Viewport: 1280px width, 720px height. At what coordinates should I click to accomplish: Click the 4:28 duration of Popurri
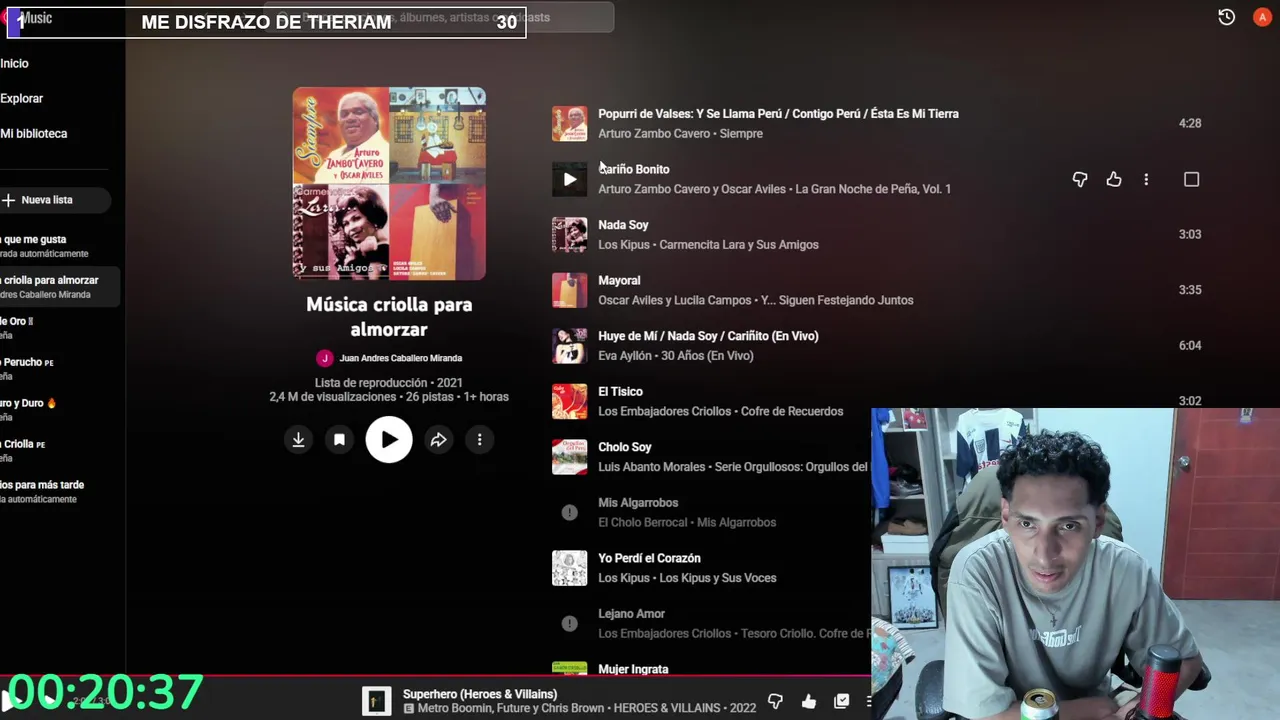click(x=1190, y=124)
